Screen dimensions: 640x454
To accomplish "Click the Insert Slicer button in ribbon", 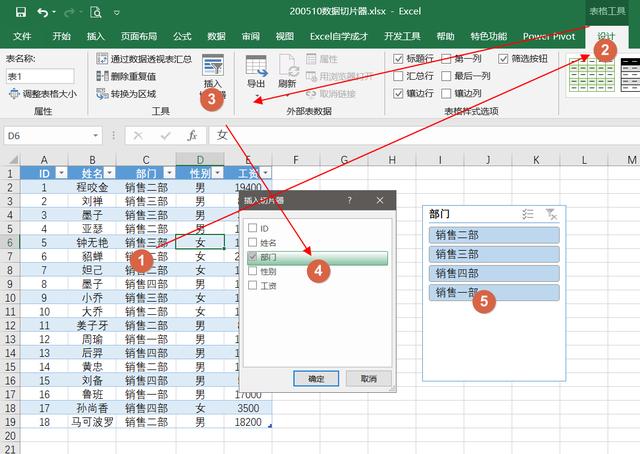I will pos(213,76).
